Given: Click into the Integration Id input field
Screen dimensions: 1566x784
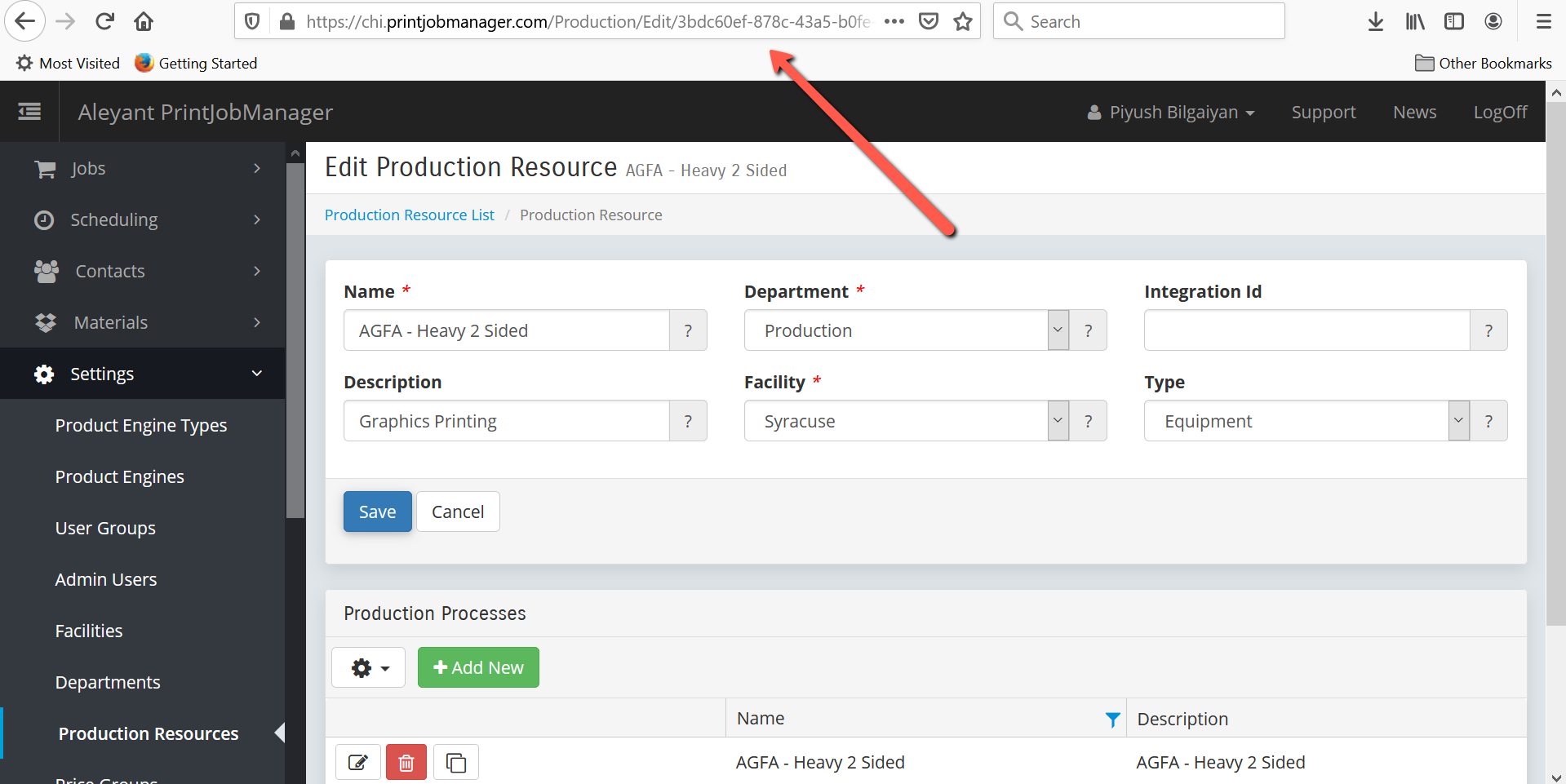Looking at the screenshot, I should 1306,330.
